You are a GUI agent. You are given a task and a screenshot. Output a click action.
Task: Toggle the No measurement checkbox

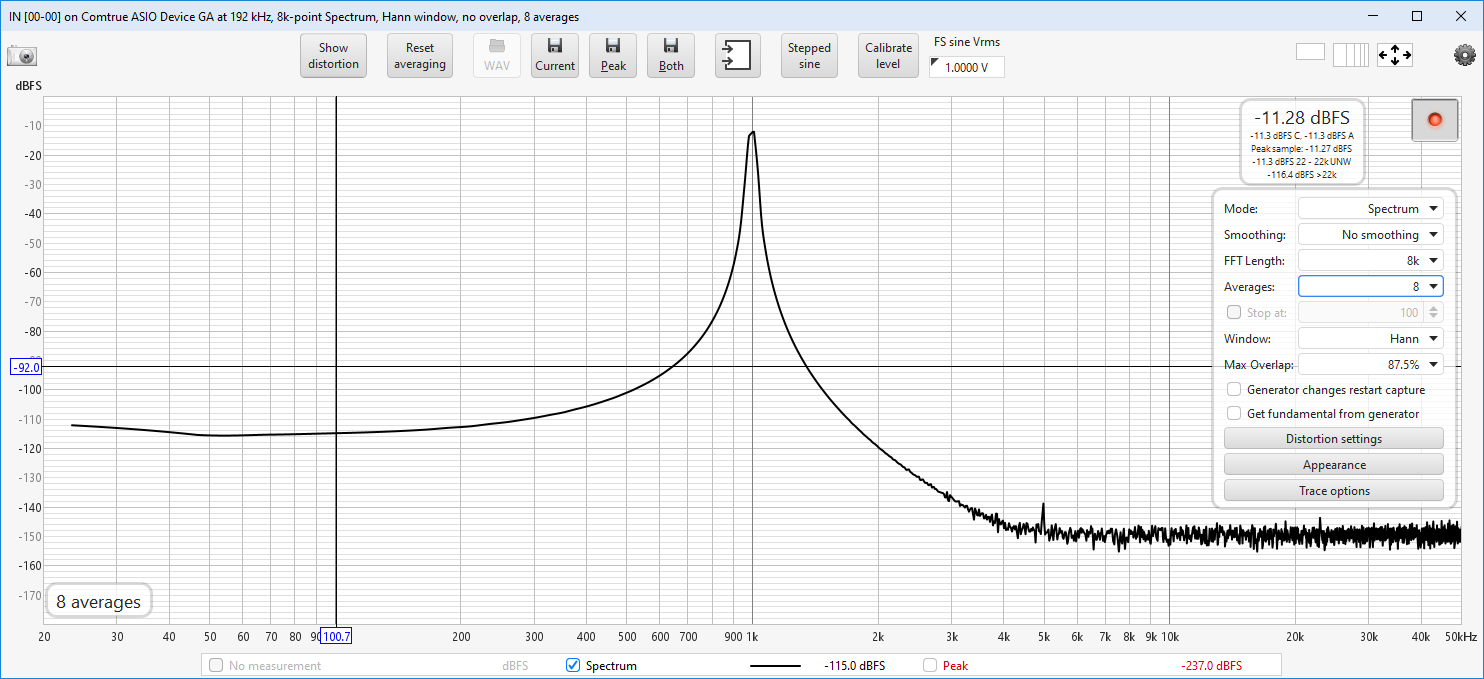click(216, 665)
